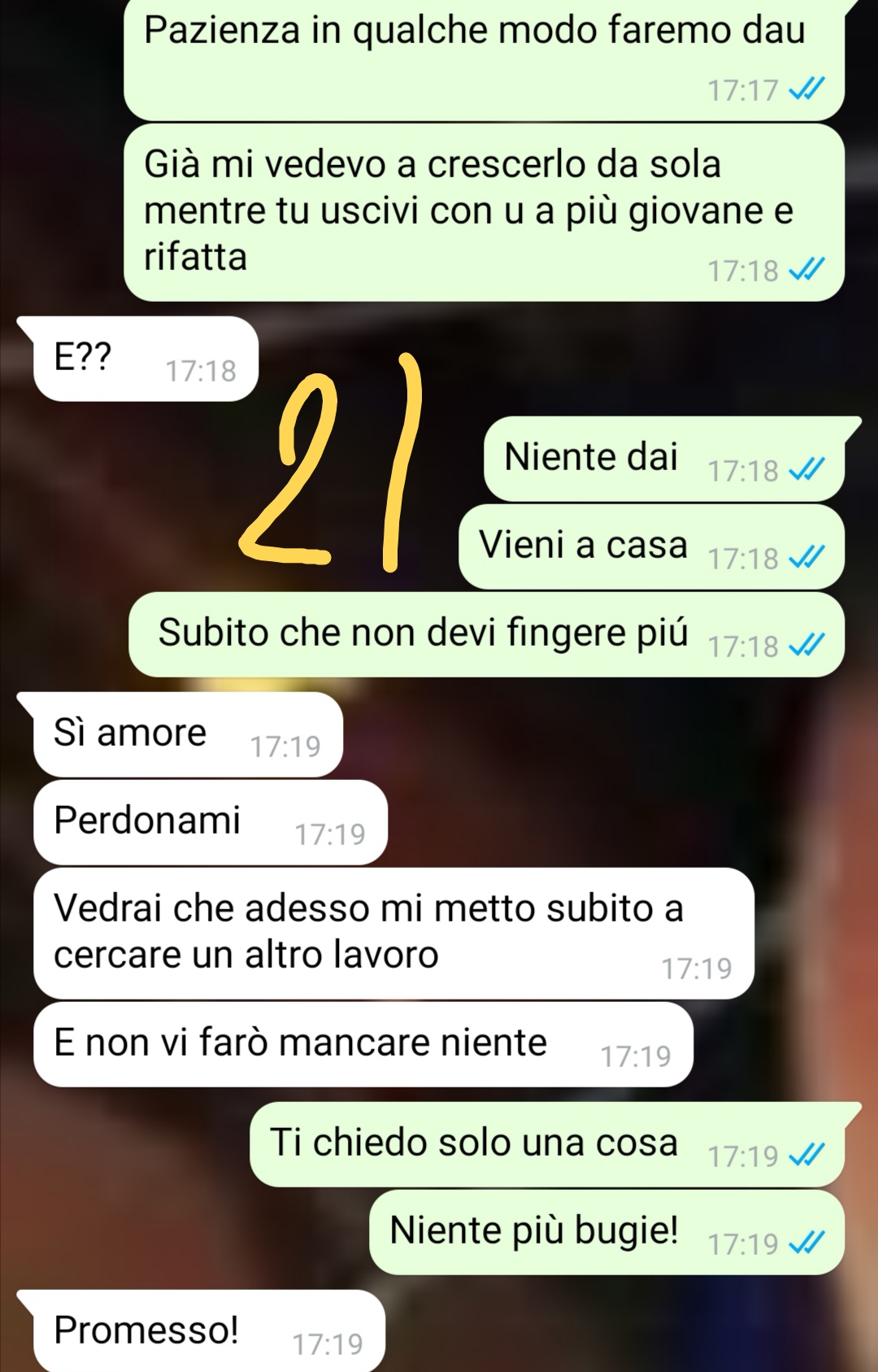
Task: Tap the 17:19 timestamp on 'Promesso!'
Action: (328, 1344)
